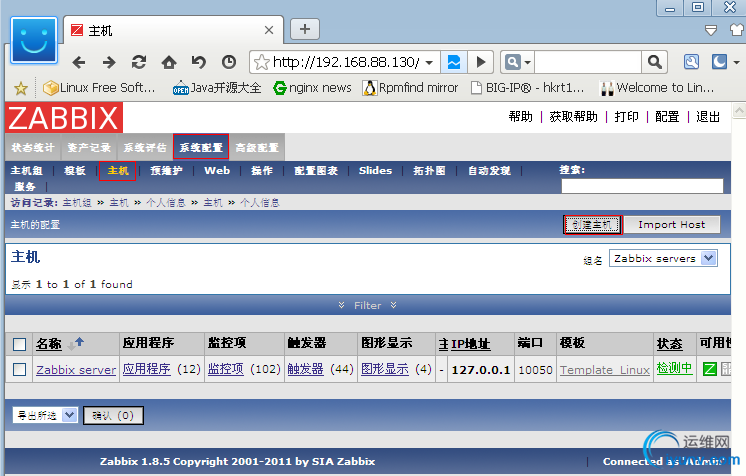Viewport: 746px width, 476px height.
Task: Open a new tab with plus
Action: pyautogui.click(x=305, y=30)
